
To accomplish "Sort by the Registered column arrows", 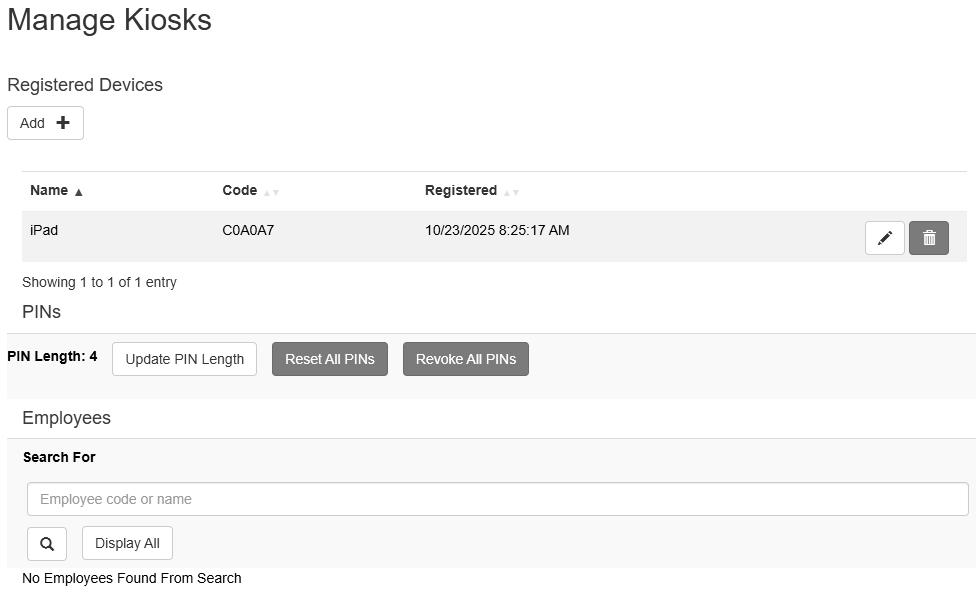I will click(x=510, y=192).
